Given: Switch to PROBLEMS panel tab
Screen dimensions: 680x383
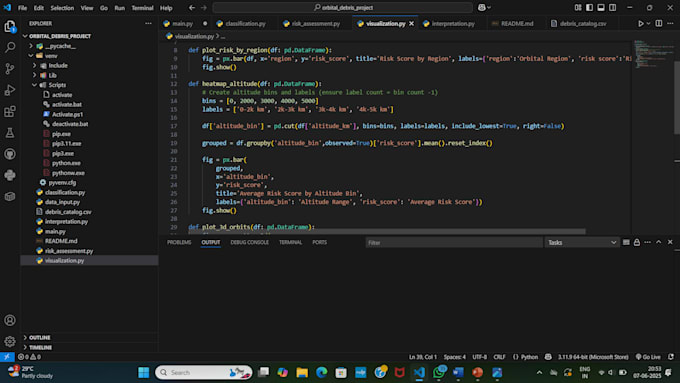Looking at the screenshot, I should pos(179,242).
